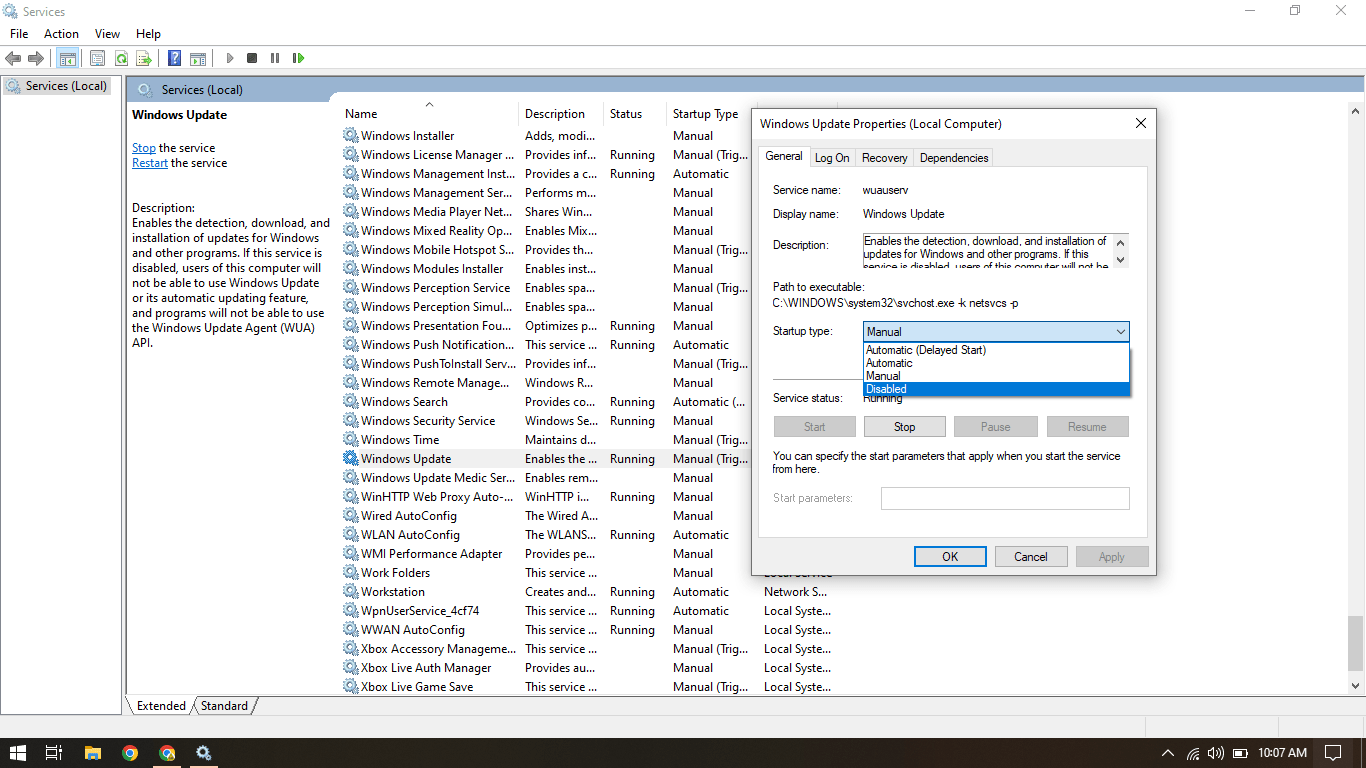
Task: Open the Properties toolbar icon
Action: [x=97, y=59]
